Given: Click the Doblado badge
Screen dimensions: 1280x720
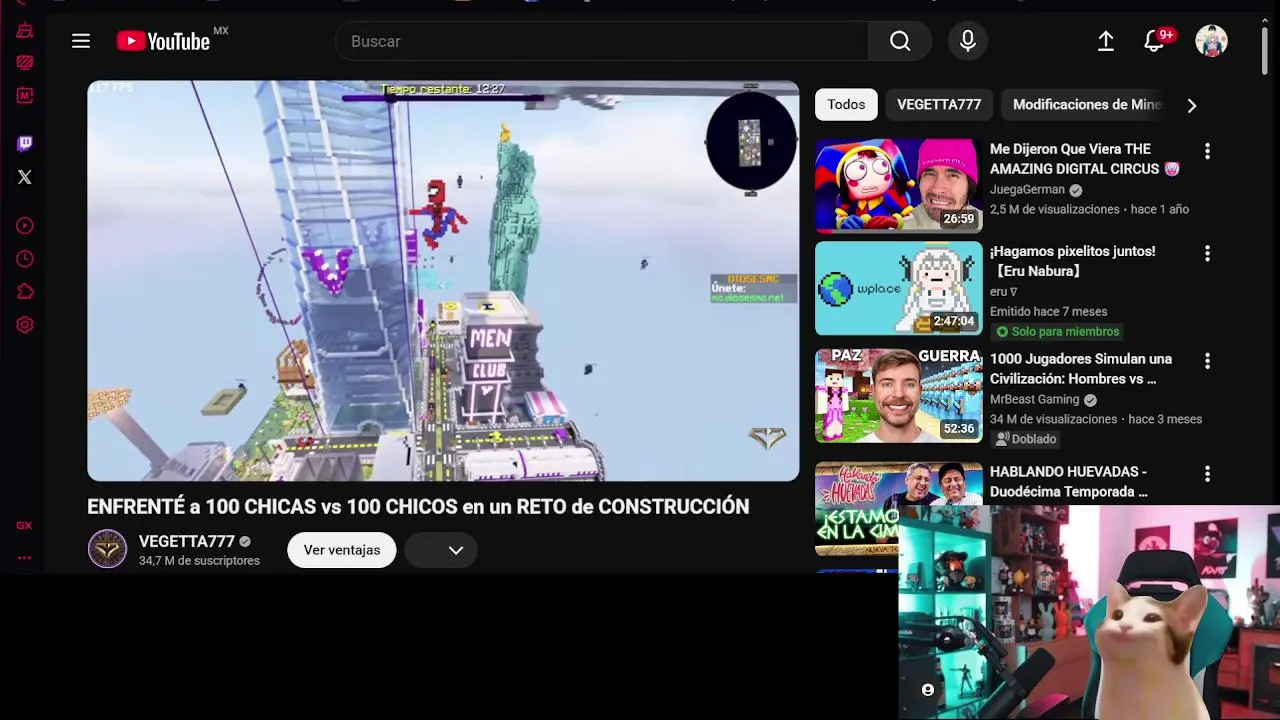Looking at the screenshot, I should click(x=1025, y=439).
